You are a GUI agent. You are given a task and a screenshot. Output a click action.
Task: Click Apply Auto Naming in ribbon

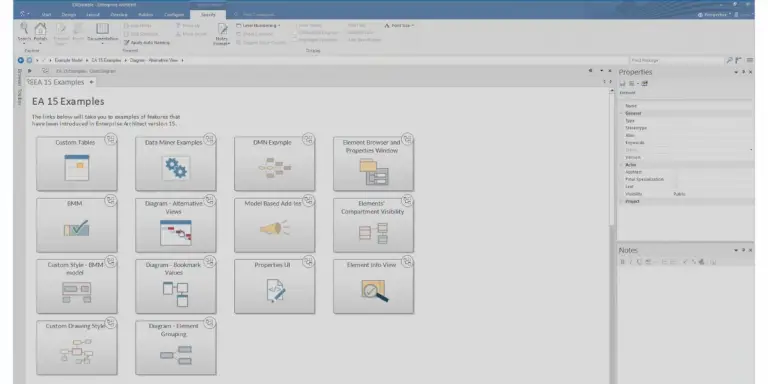point(146,43)
